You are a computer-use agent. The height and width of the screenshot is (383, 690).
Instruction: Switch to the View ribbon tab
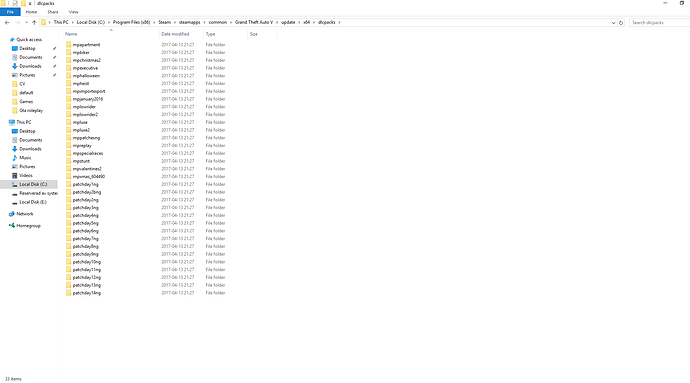tap(73, 12)
